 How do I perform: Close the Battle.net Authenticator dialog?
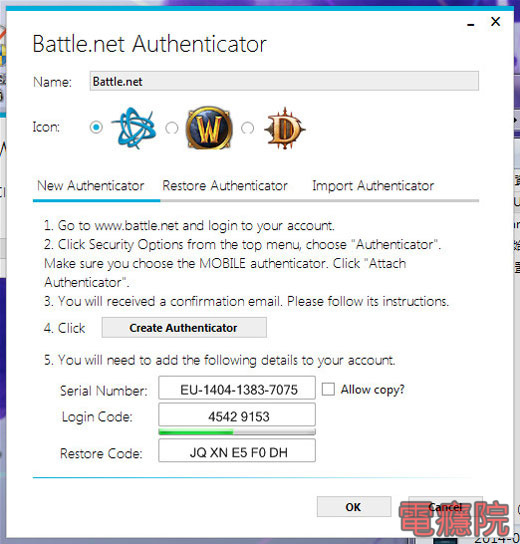tap(496, 22)
